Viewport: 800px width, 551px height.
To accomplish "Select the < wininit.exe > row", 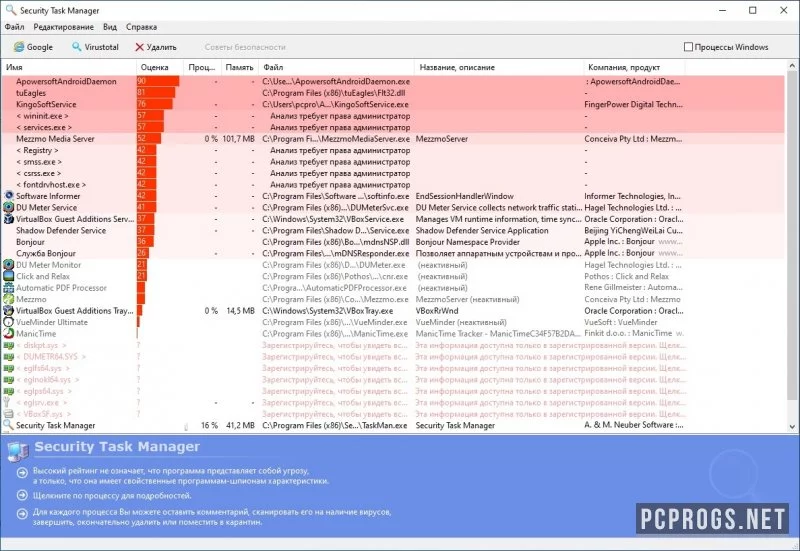I will 393,116.
